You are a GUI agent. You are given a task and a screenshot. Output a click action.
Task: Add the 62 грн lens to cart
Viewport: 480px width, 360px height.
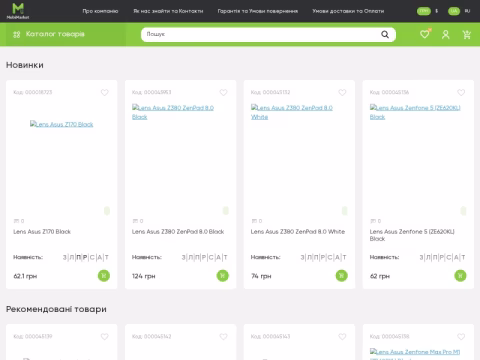coord(460,276)
